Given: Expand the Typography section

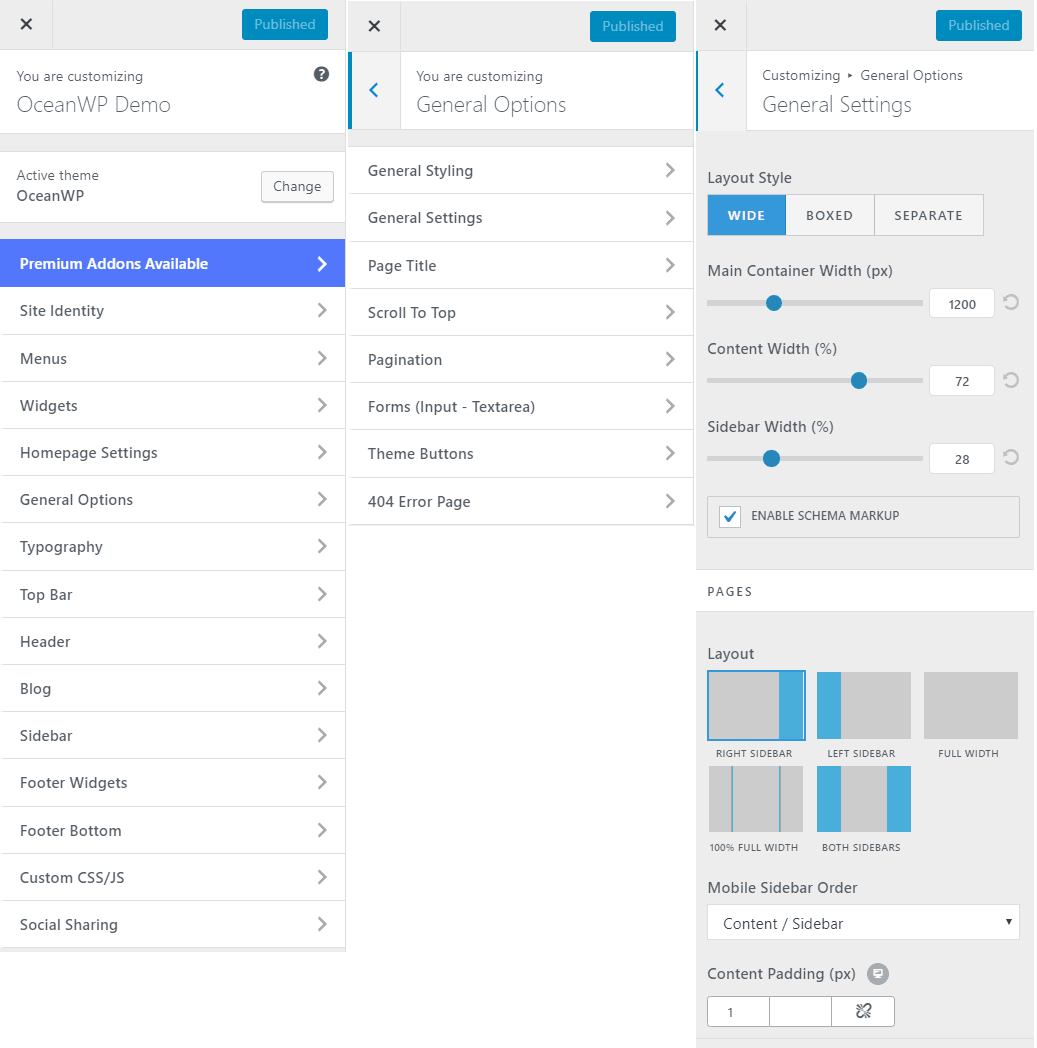Looking at the screenshot, I should pyautogui.click(x=173, y=547).
